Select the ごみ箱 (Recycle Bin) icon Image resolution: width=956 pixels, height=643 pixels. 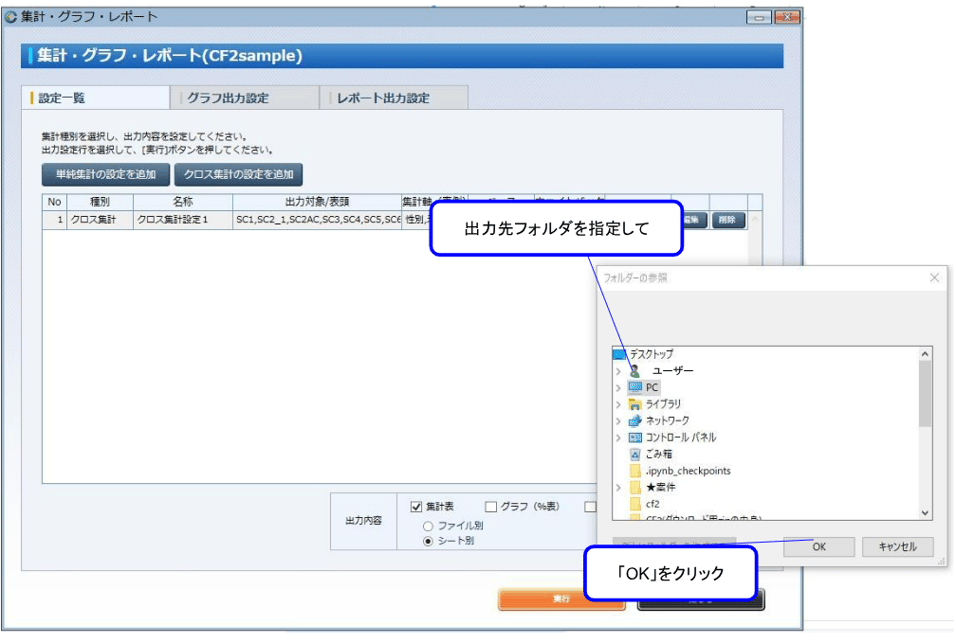coord(635,454)
